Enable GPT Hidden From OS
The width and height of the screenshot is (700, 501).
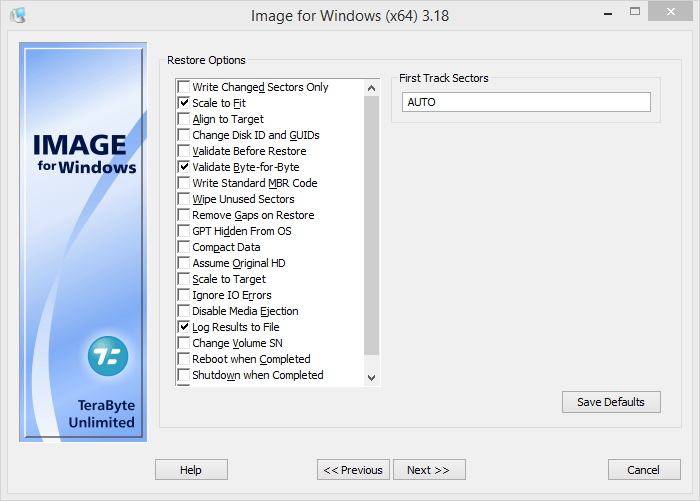pyautogui.click(x=183, y=231)
